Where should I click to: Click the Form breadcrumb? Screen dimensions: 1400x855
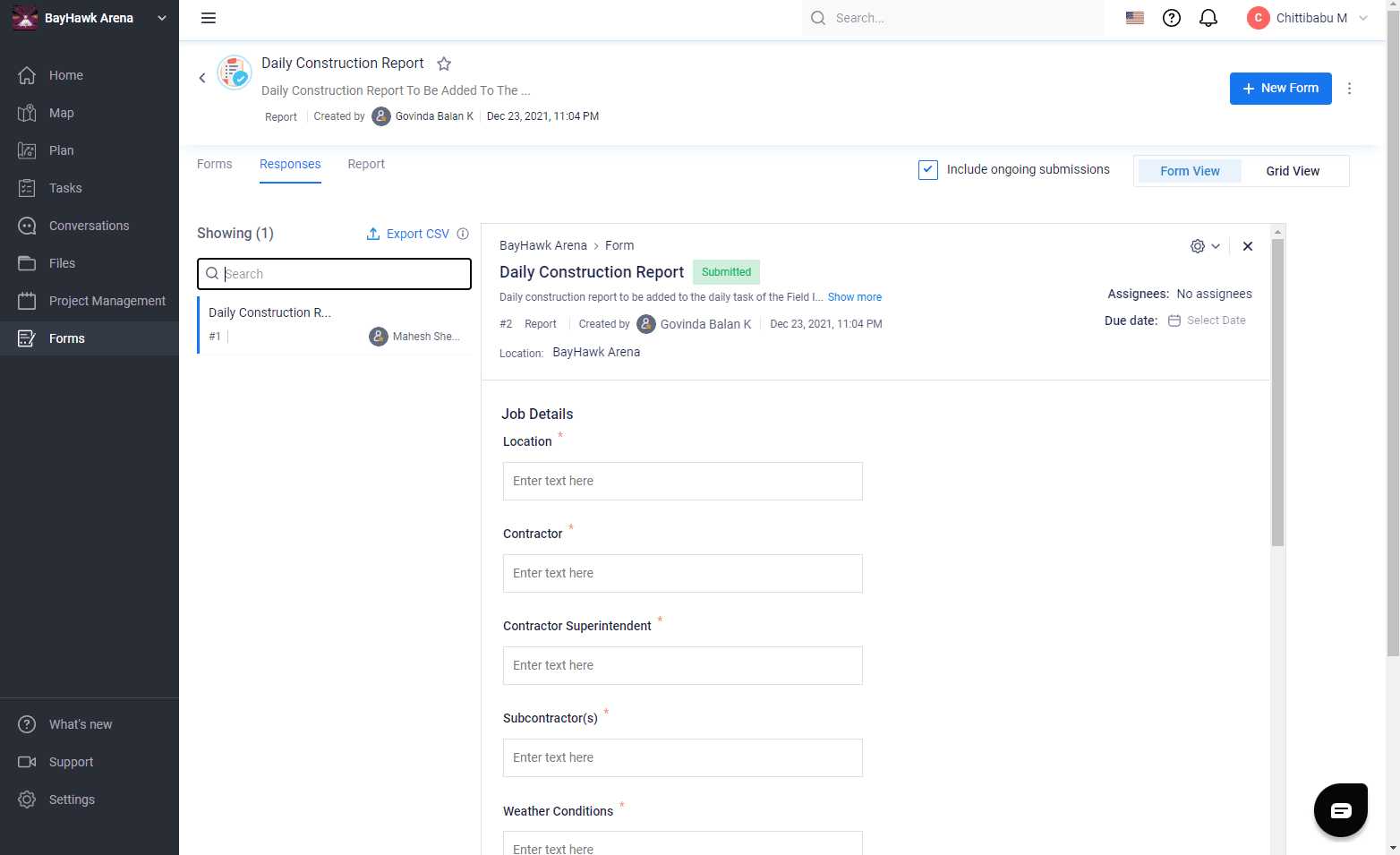[x=619, y=245]
